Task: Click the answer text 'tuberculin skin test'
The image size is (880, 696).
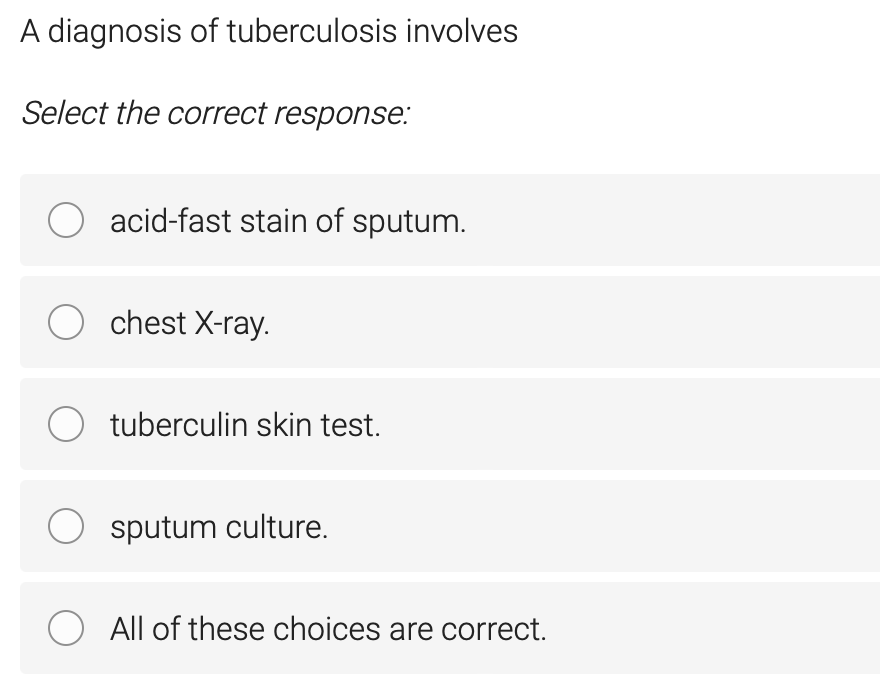Action: [244, 424]
